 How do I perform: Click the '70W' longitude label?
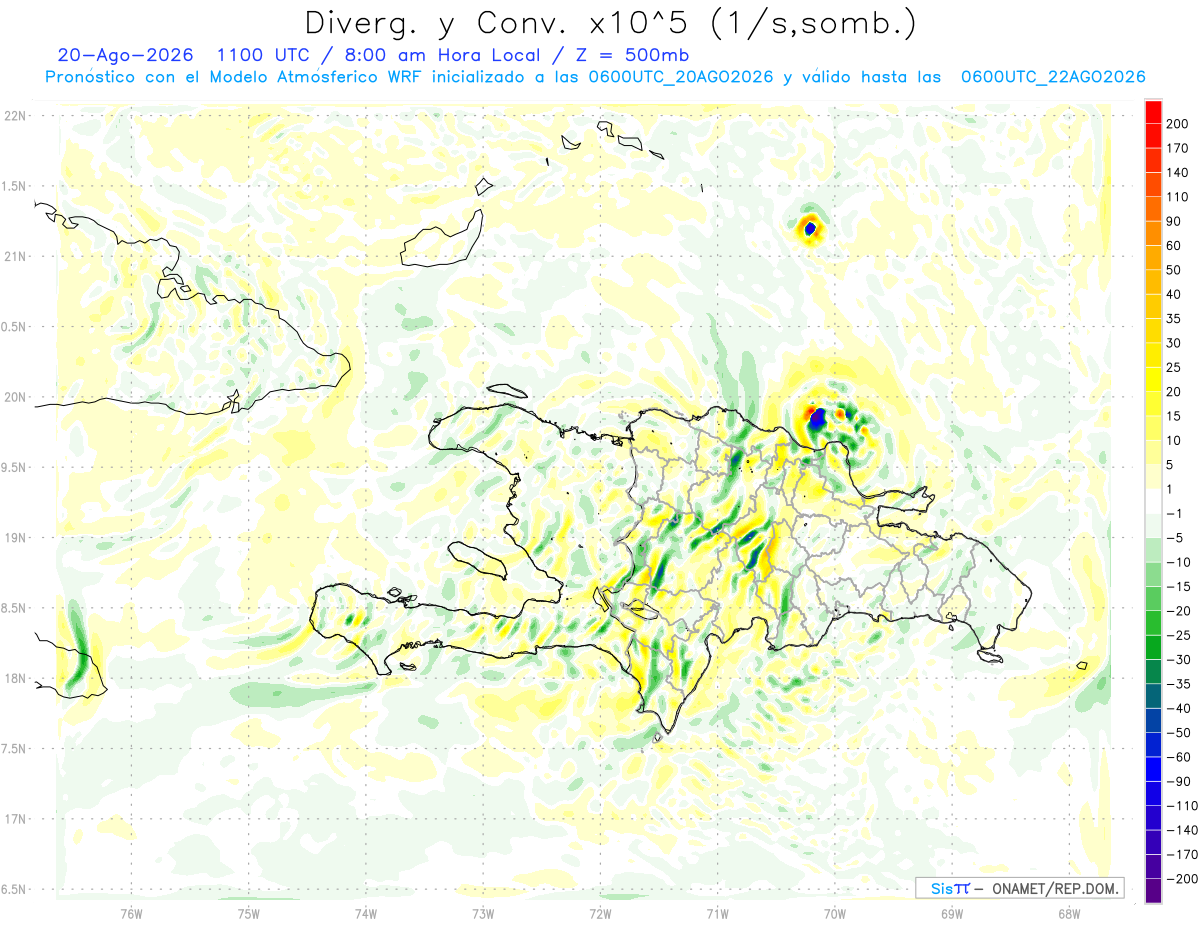tap(835, 913)
